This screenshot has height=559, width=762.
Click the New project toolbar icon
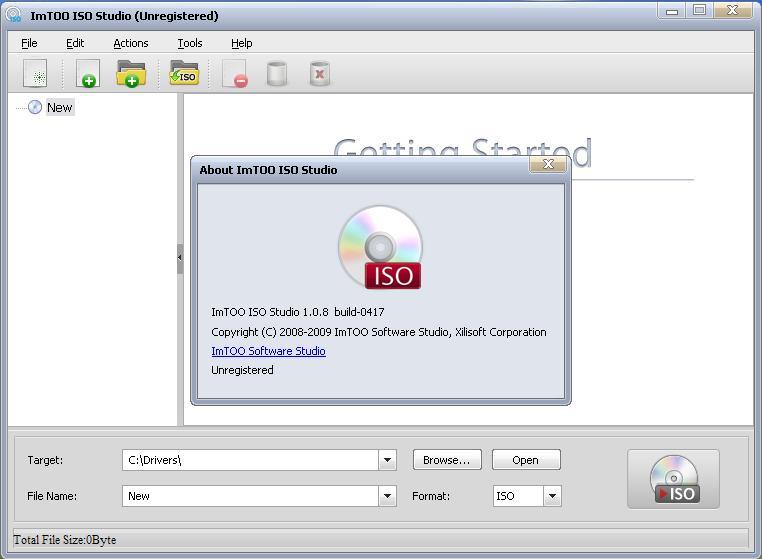pos(35,74)
